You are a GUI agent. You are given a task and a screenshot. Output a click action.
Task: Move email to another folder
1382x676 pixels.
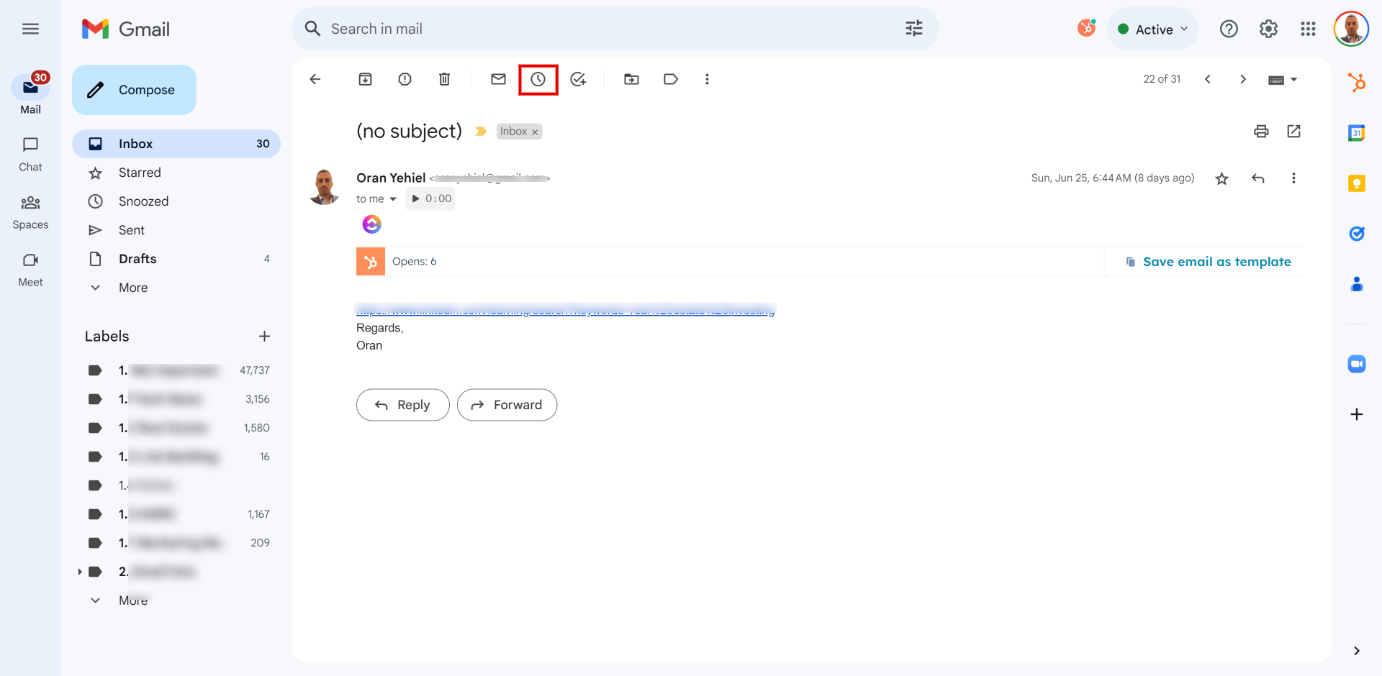(631, 79)
